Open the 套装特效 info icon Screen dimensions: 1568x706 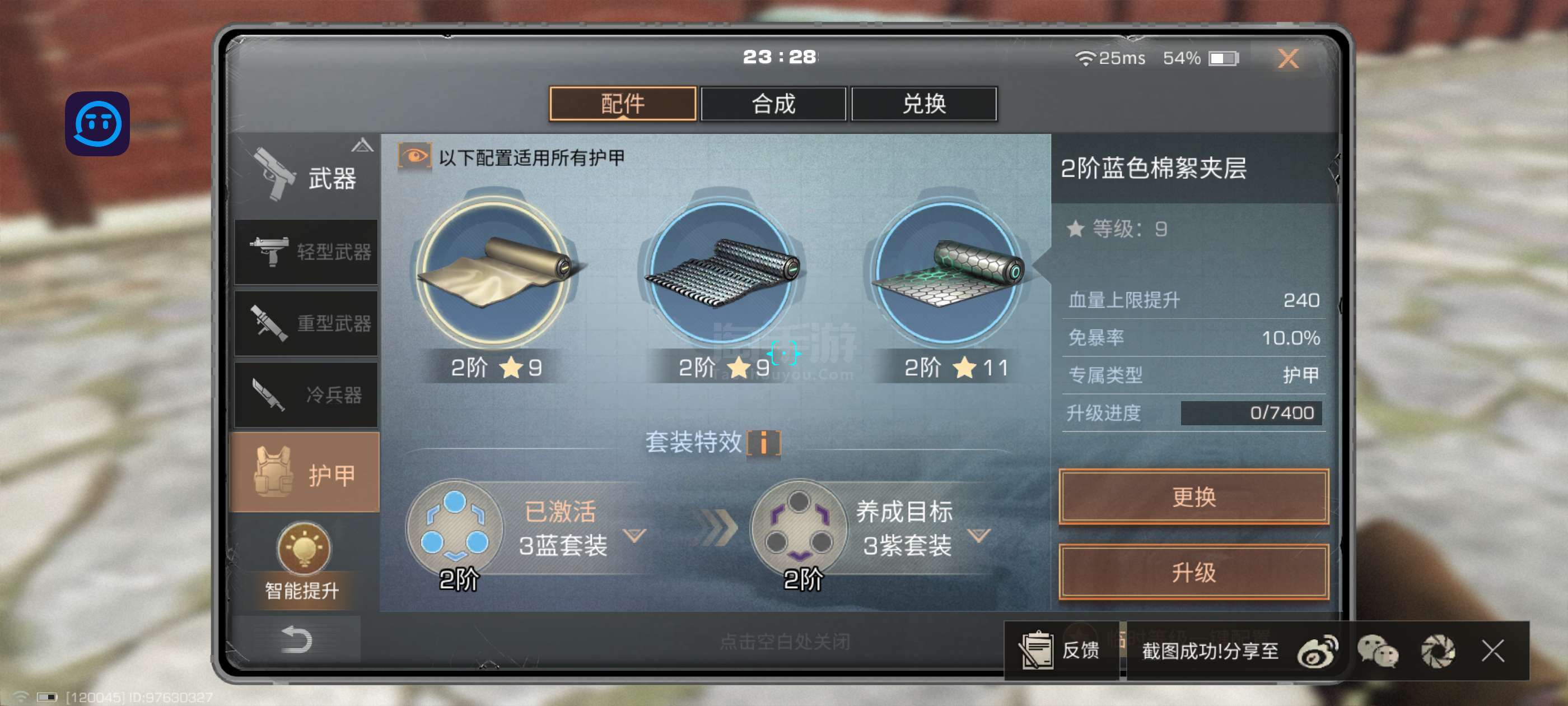click(763, 442)
